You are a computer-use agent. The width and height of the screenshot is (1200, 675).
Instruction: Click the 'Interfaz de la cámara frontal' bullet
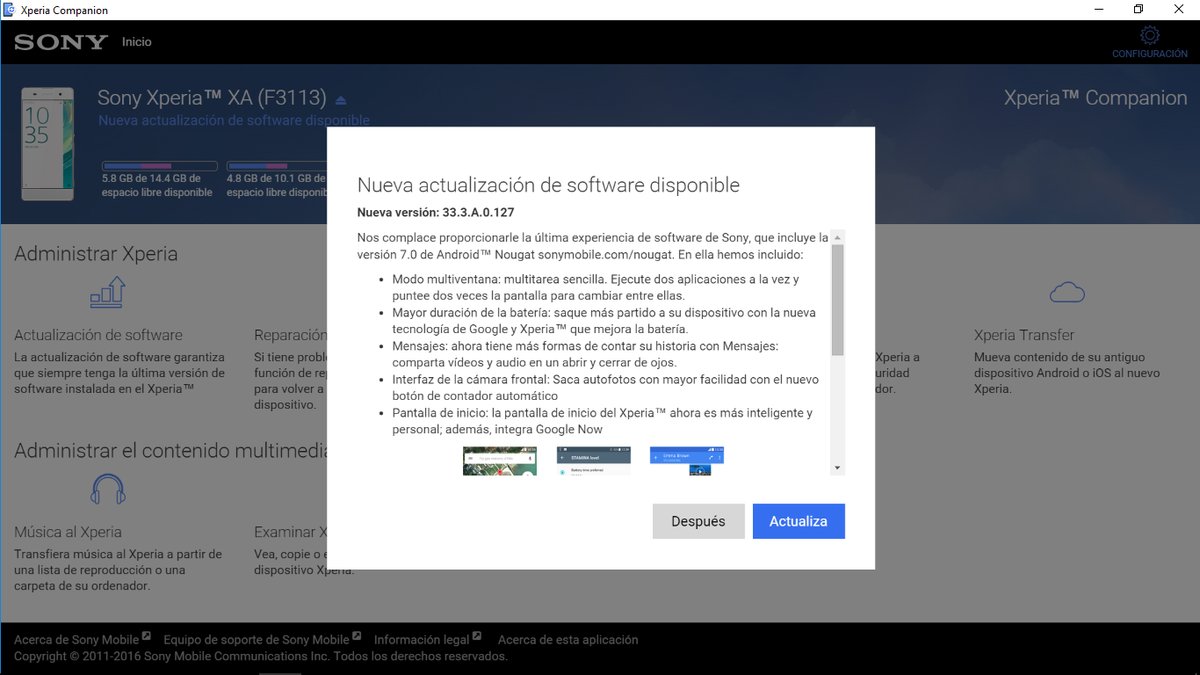[x=605, y=388]
